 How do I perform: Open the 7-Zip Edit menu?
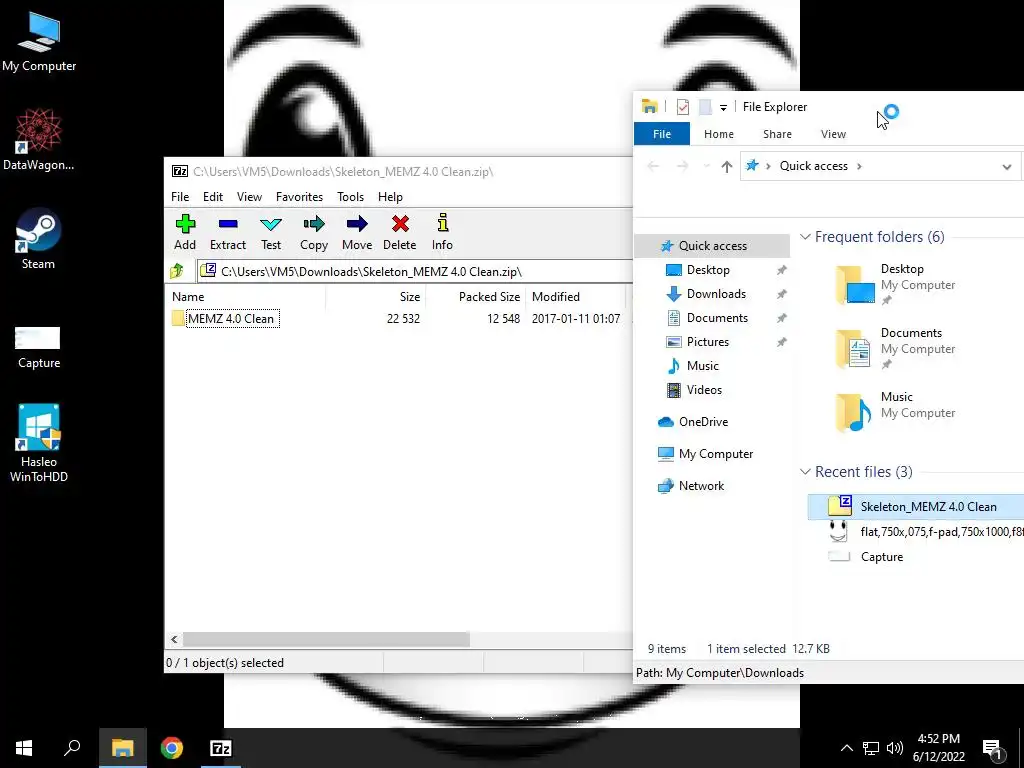pos(213,197)
